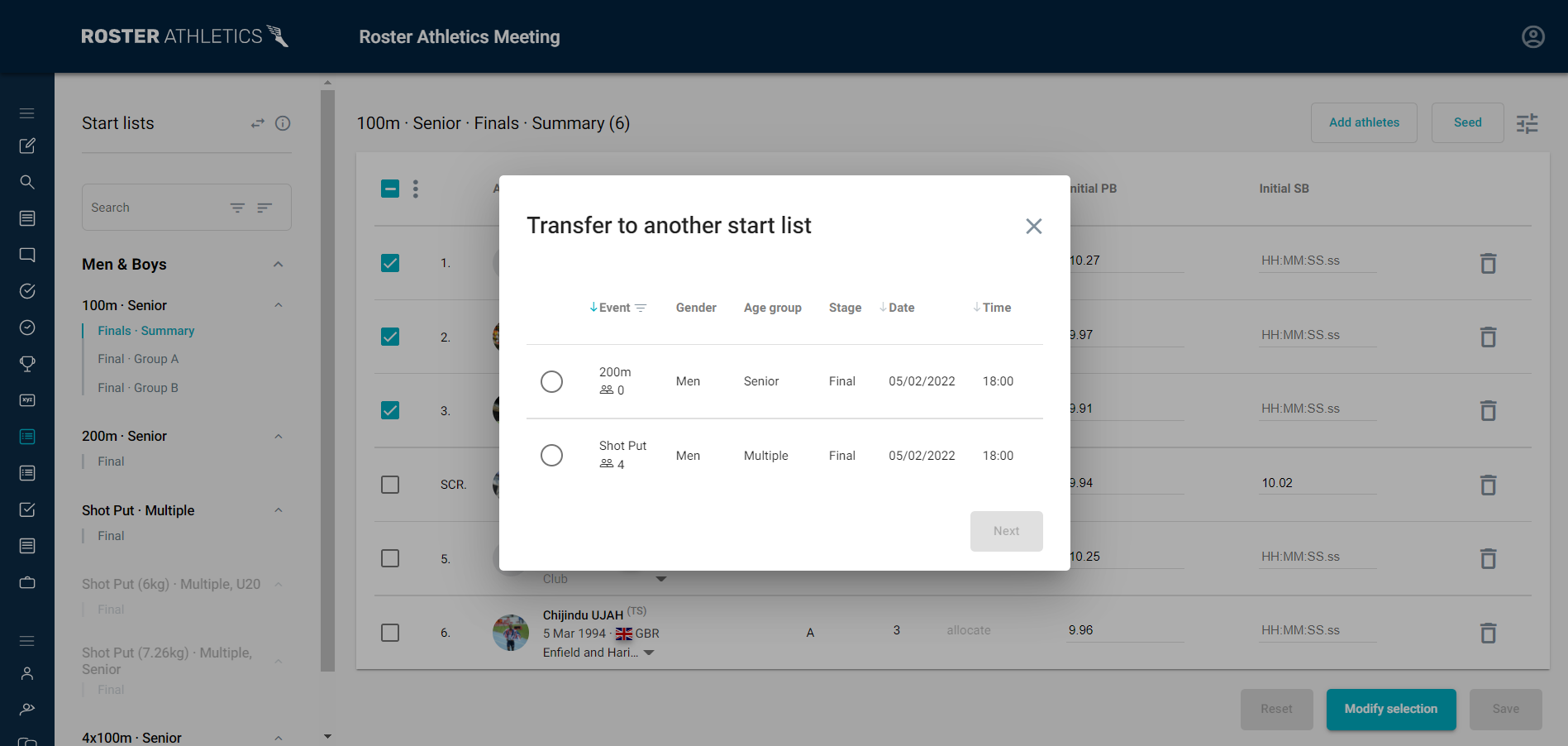Tick the checkbox for athlete row 5
This screenshot has width=1568, height=746.
click(x=389, y=558)
